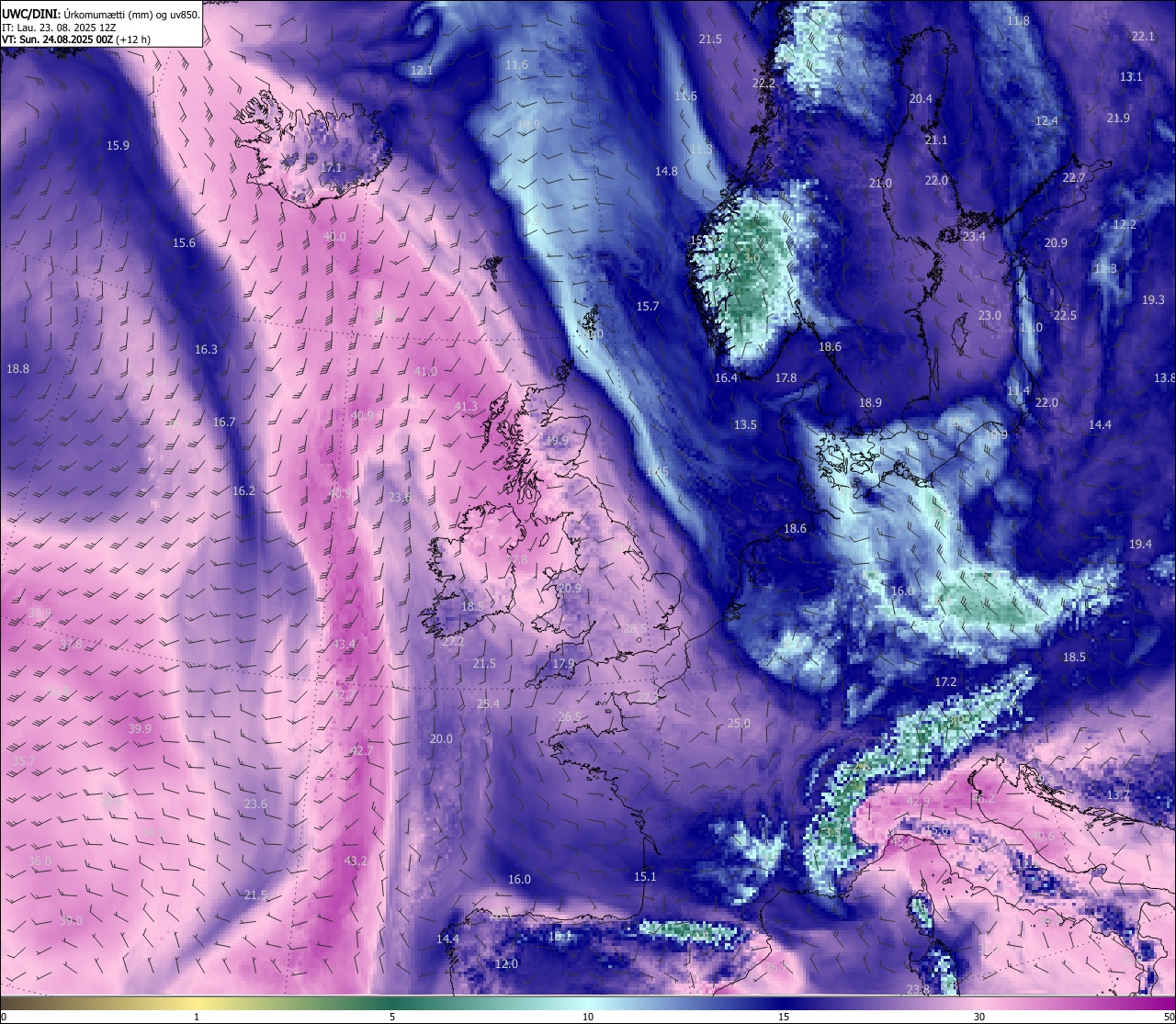Click the 43.2 value in the pink band
The width and height of the screenshot is (1176, 1024).
(x=356, y=861)
